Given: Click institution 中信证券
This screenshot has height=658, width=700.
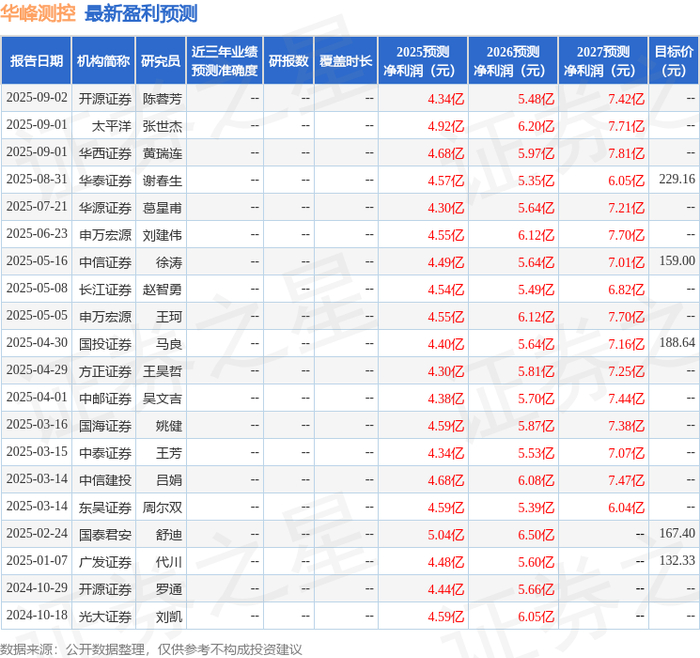Looking at the screenshot, I should tap(105, 262).
